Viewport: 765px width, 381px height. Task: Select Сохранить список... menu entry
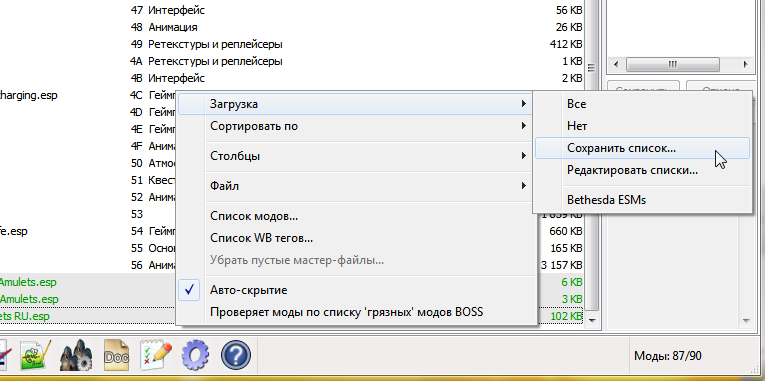(642, 148)
